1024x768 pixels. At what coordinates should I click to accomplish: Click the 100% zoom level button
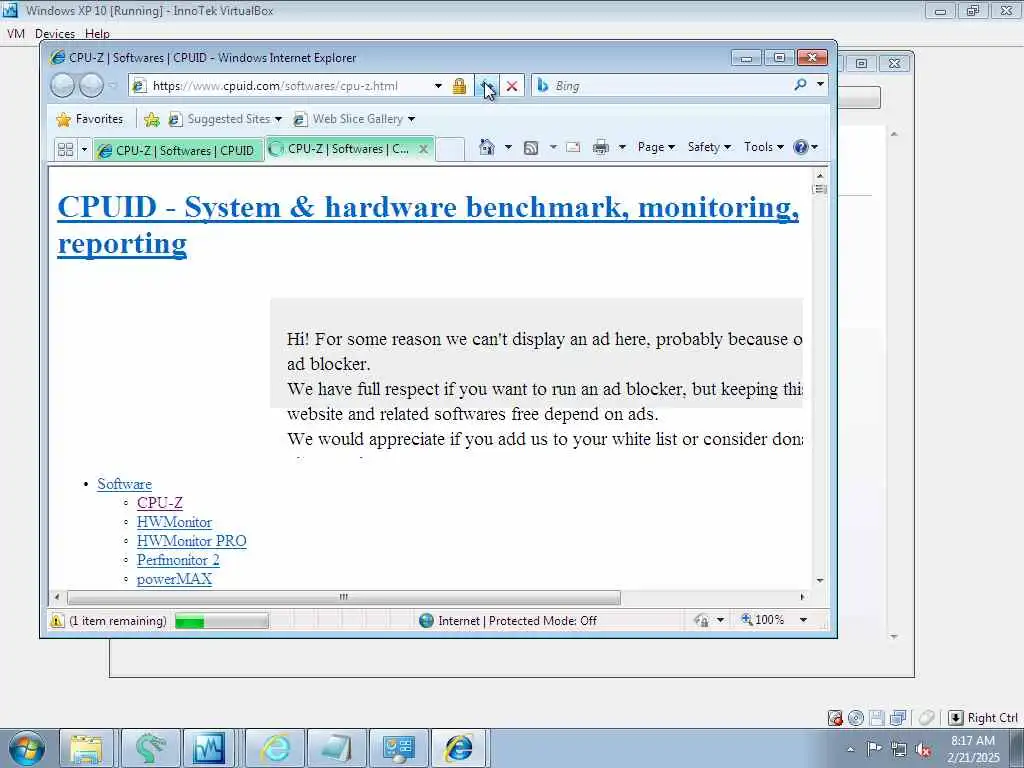(763, 620)
